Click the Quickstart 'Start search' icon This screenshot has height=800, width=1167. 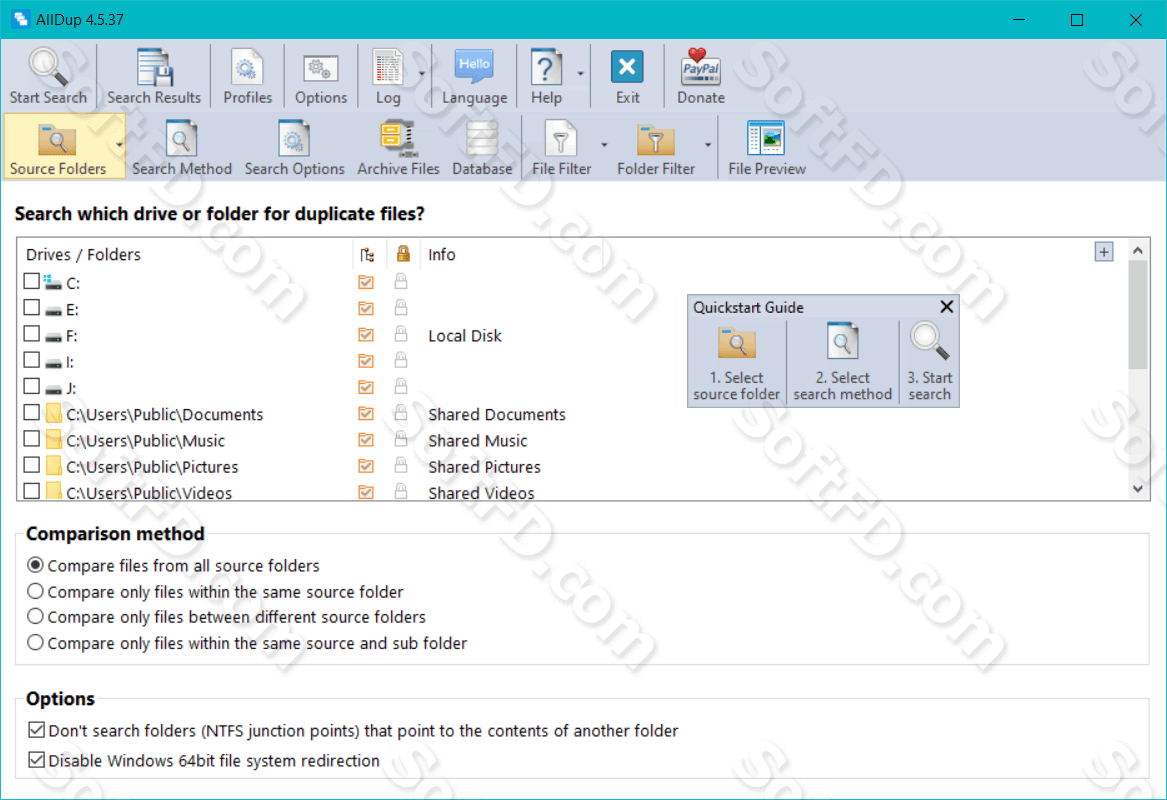click(x=930, y=342)
